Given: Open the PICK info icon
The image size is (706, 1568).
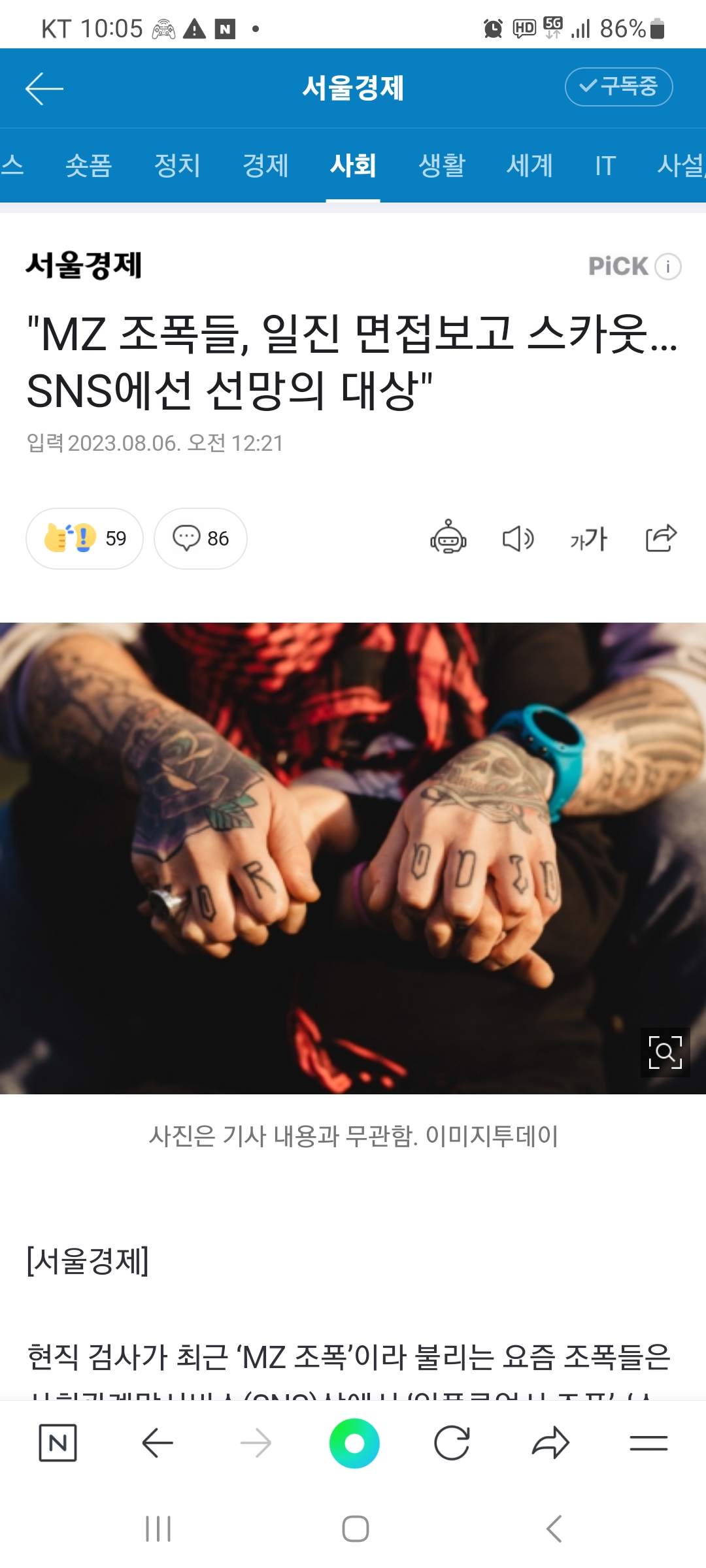Looking at the screenshot, I should pos(668,267).
